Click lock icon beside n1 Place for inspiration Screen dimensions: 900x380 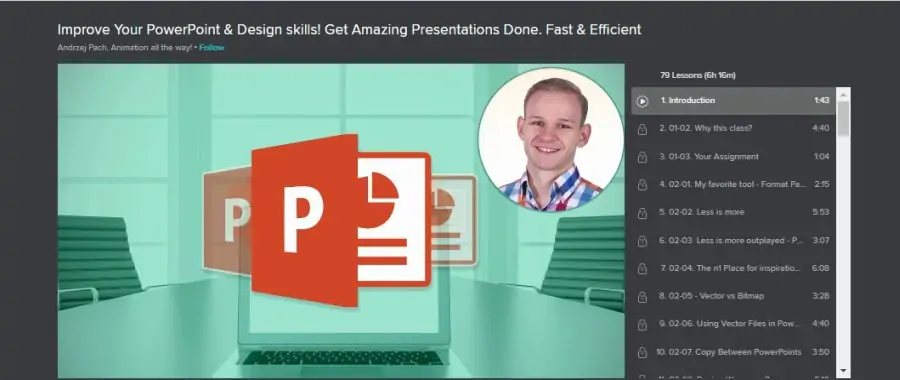642,269
